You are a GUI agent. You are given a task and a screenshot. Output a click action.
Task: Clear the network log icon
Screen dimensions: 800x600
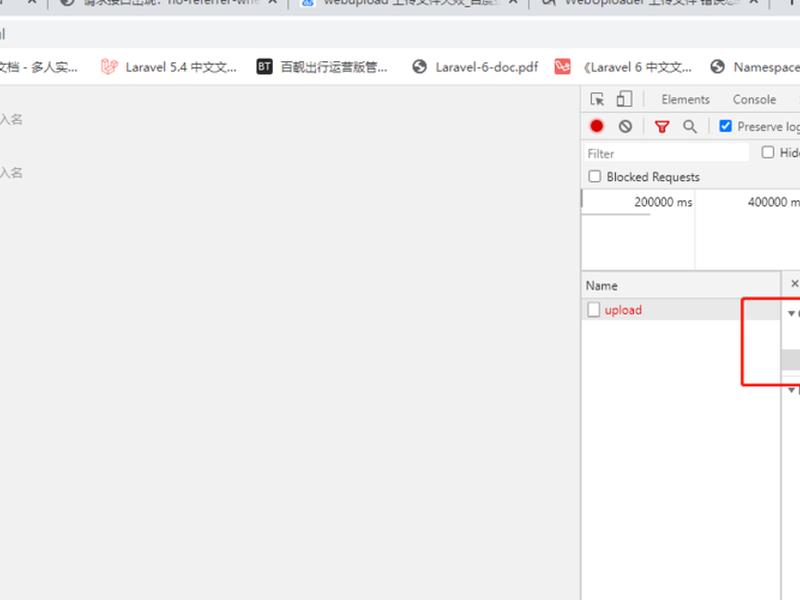[625, 126]
